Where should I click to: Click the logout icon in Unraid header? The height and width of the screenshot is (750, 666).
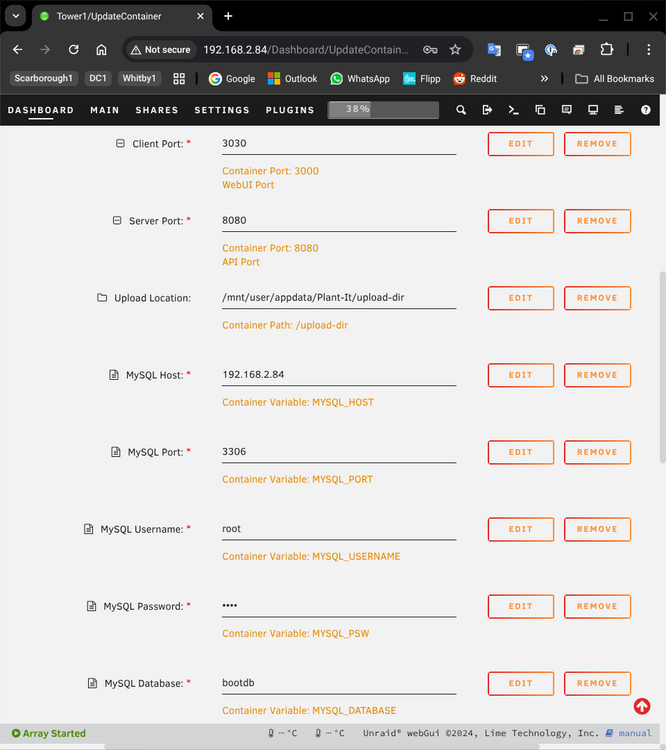pos(487,110)
